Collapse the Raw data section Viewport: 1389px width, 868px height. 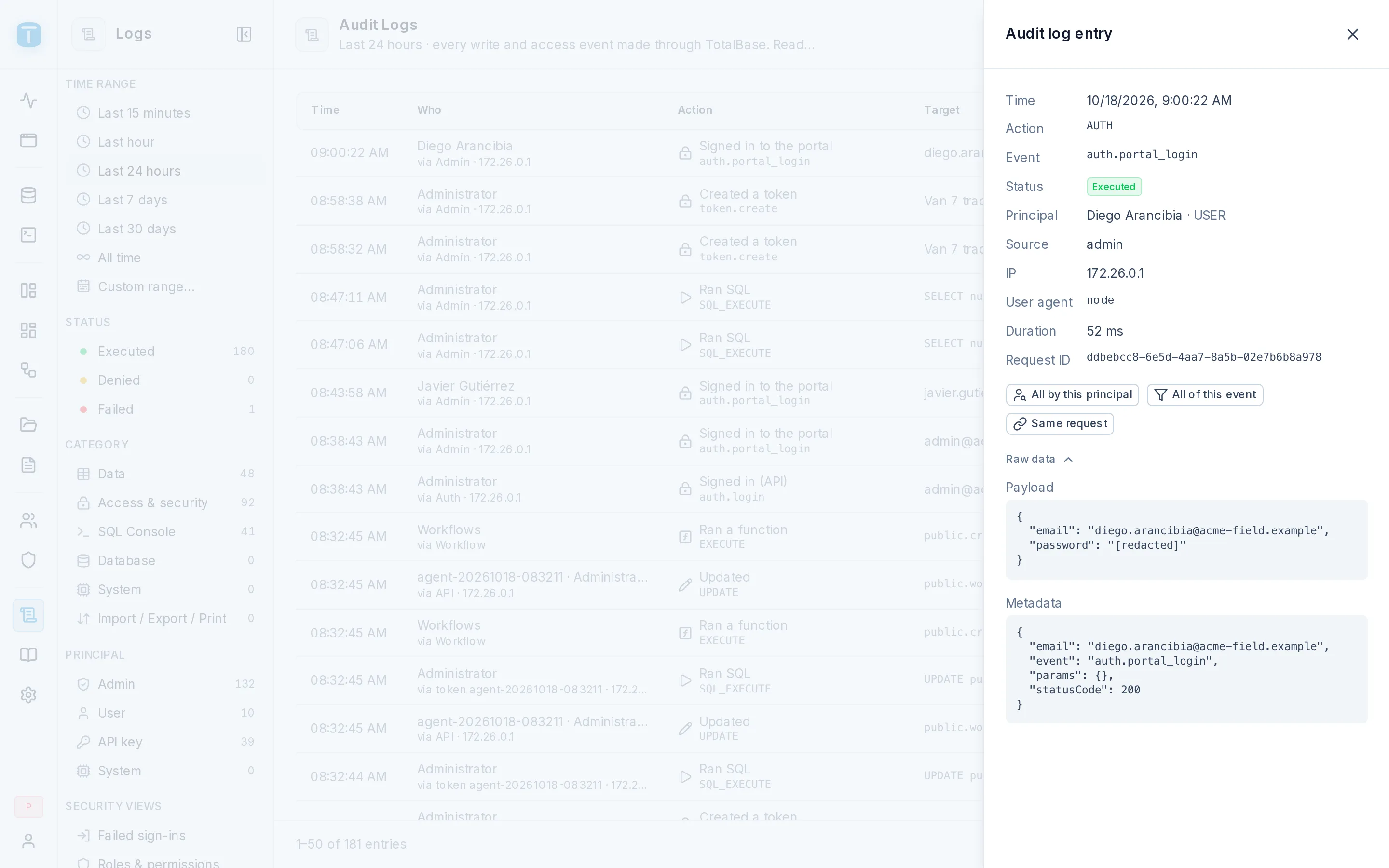pyautogui.click(x=1039, y=459)
